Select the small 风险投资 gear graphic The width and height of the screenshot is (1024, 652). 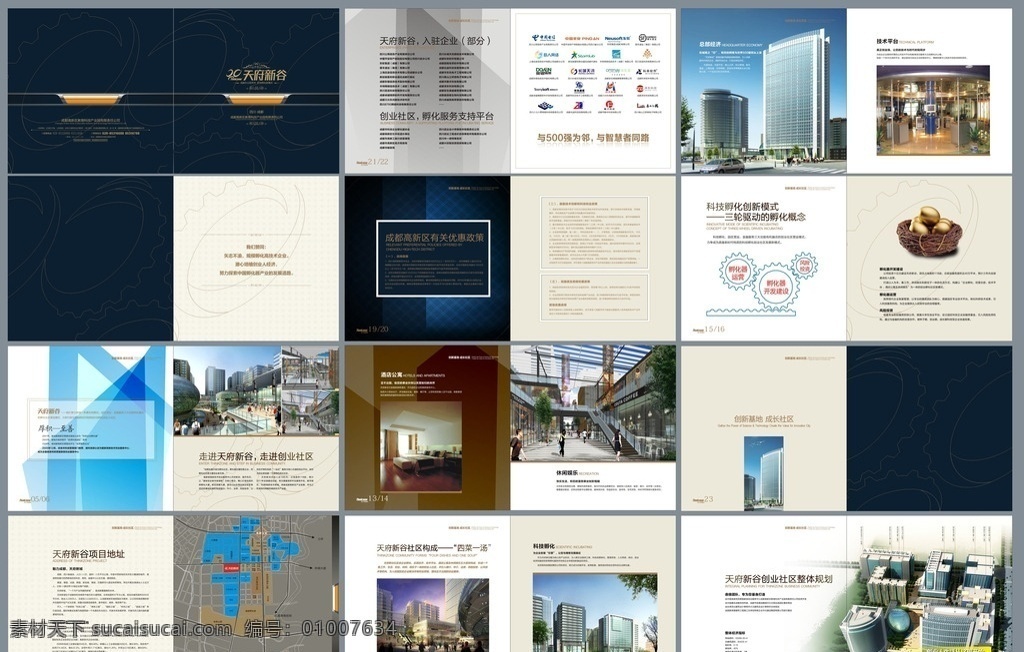(x=805, y=266)
